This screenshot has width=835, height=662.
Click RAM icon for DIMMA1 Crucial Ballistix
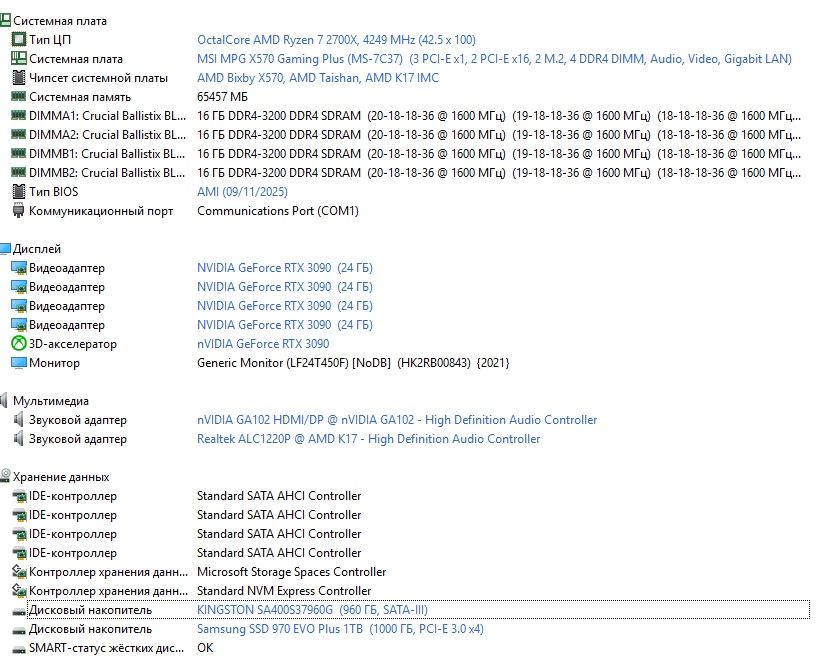(x=19, y=115)
